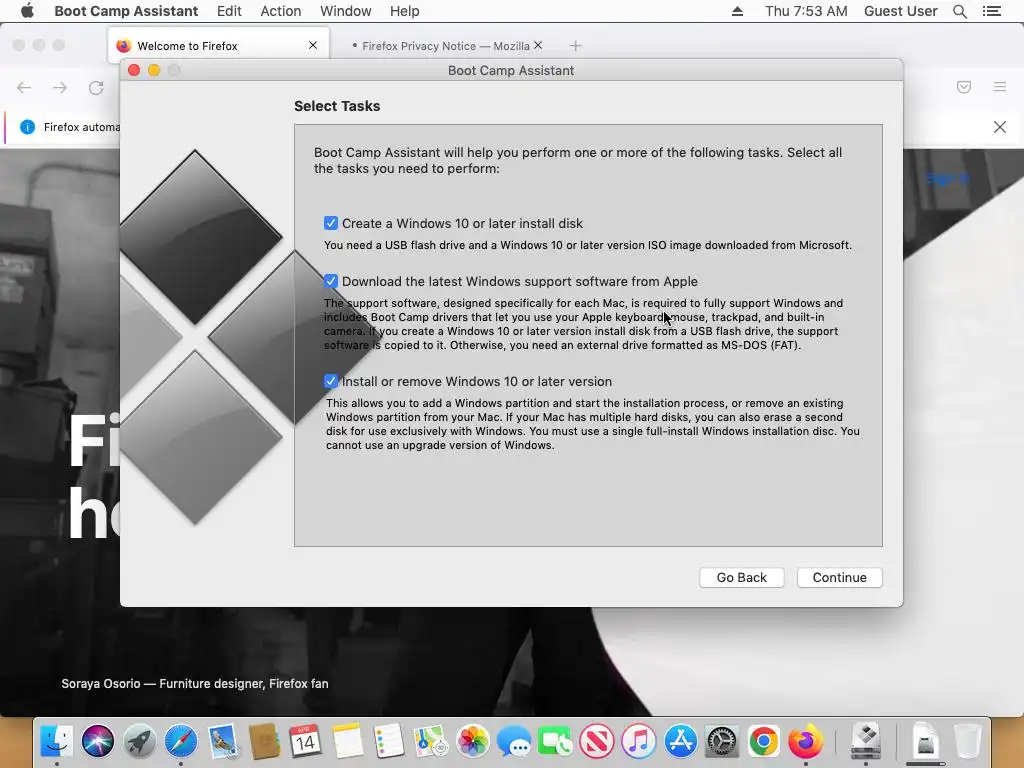Open News from the dock
This screenshot has height=768, width=1024.
click(x=597, y=742)
